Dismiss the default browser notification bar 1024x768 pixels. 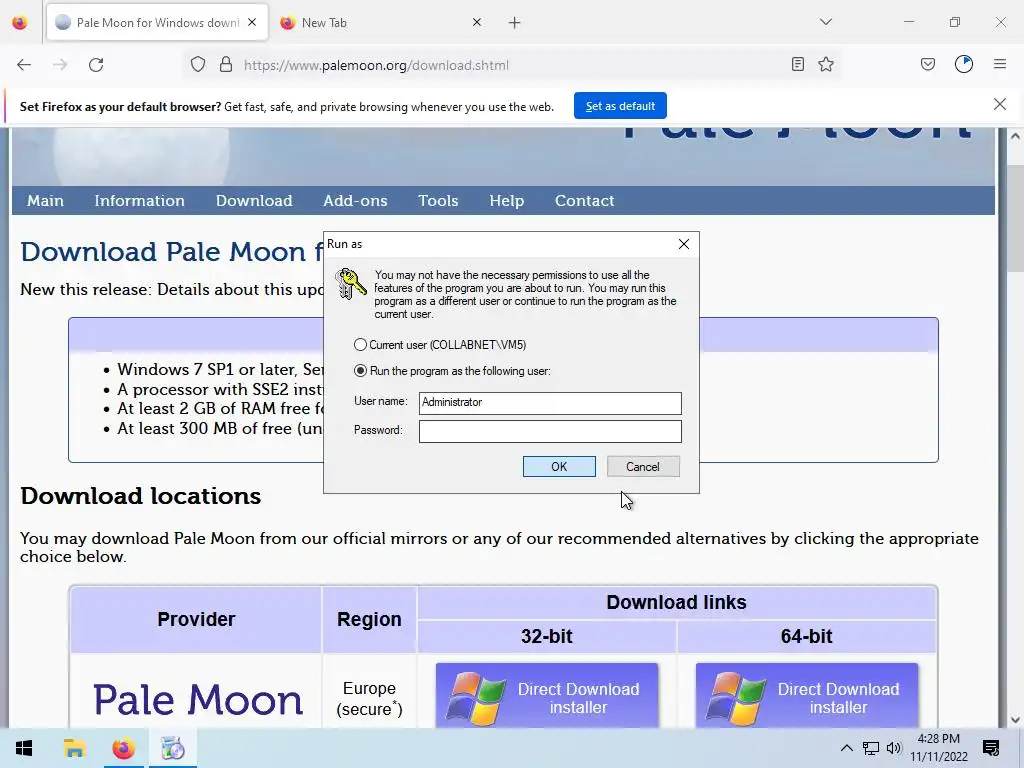1000,104
